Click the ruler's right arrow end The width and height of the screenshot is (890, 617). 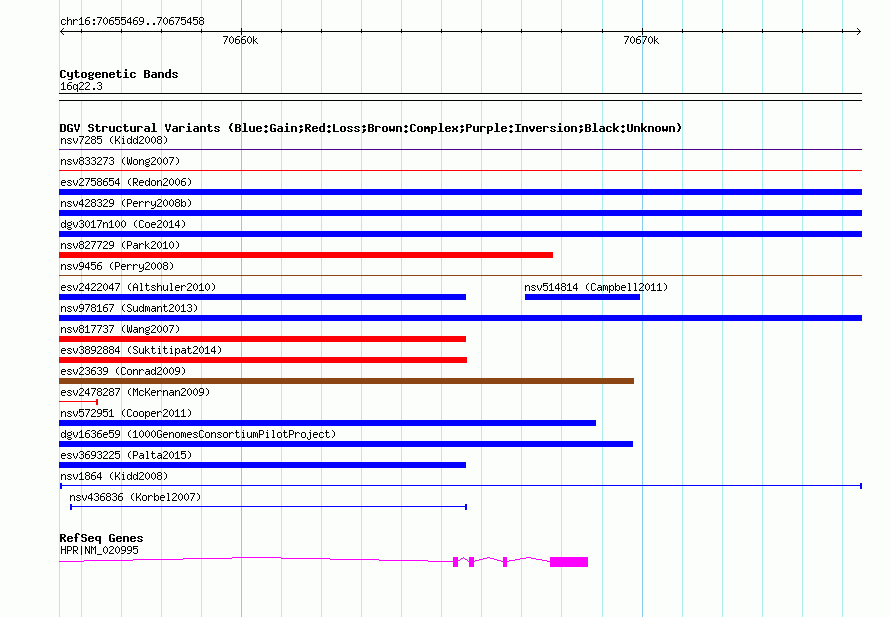pyautogui.click(x=858, y=31)
